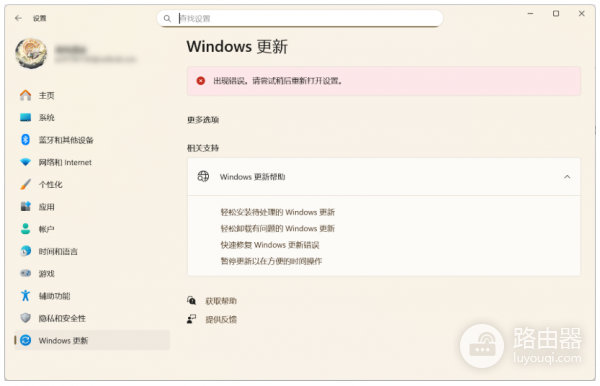Click the 应用 apps icon
600x386 pixels.
pyautogui.click(x=26, y=207)
